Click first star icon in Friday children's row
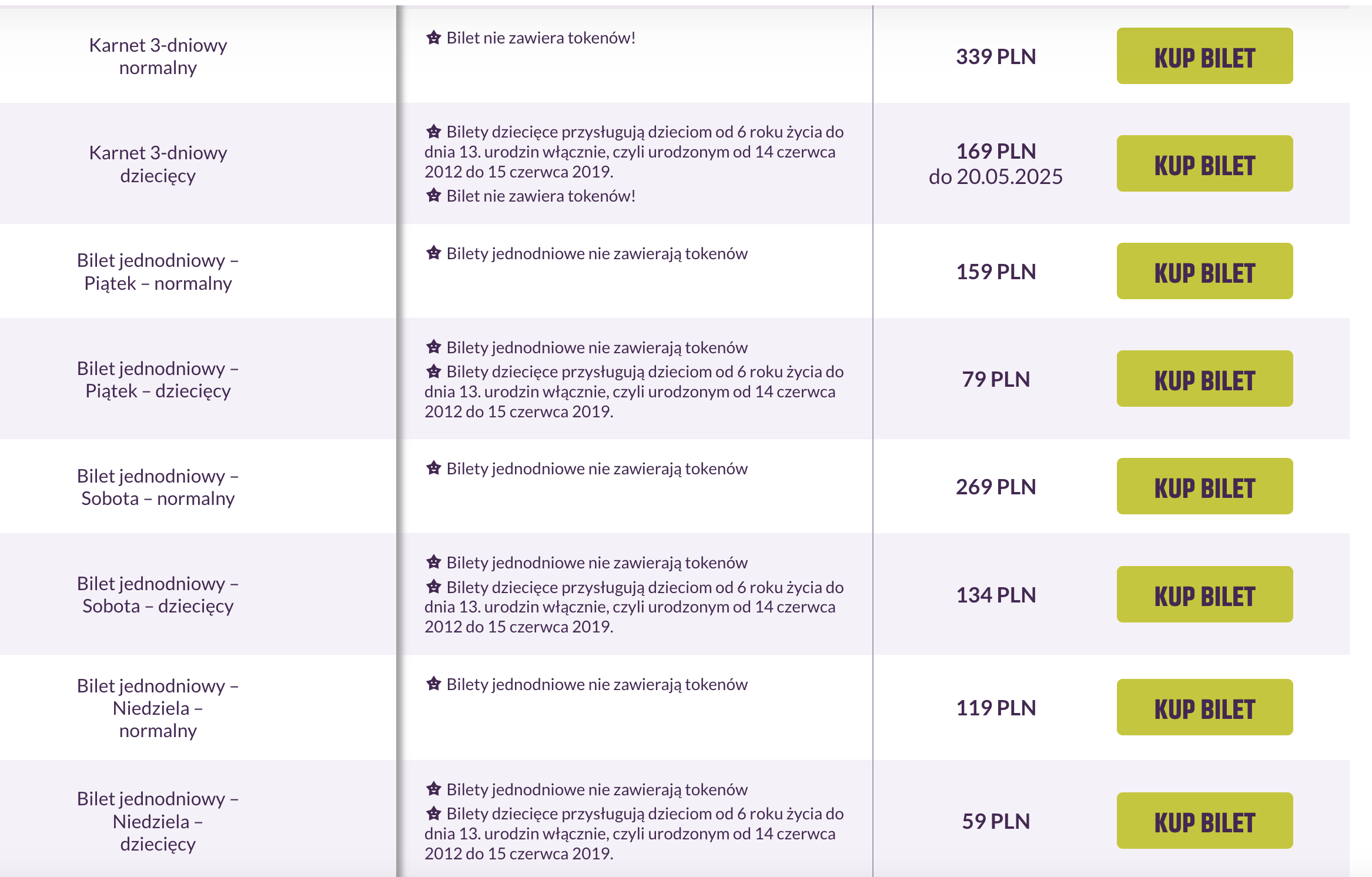1372x877 pixels. point(434,347)
